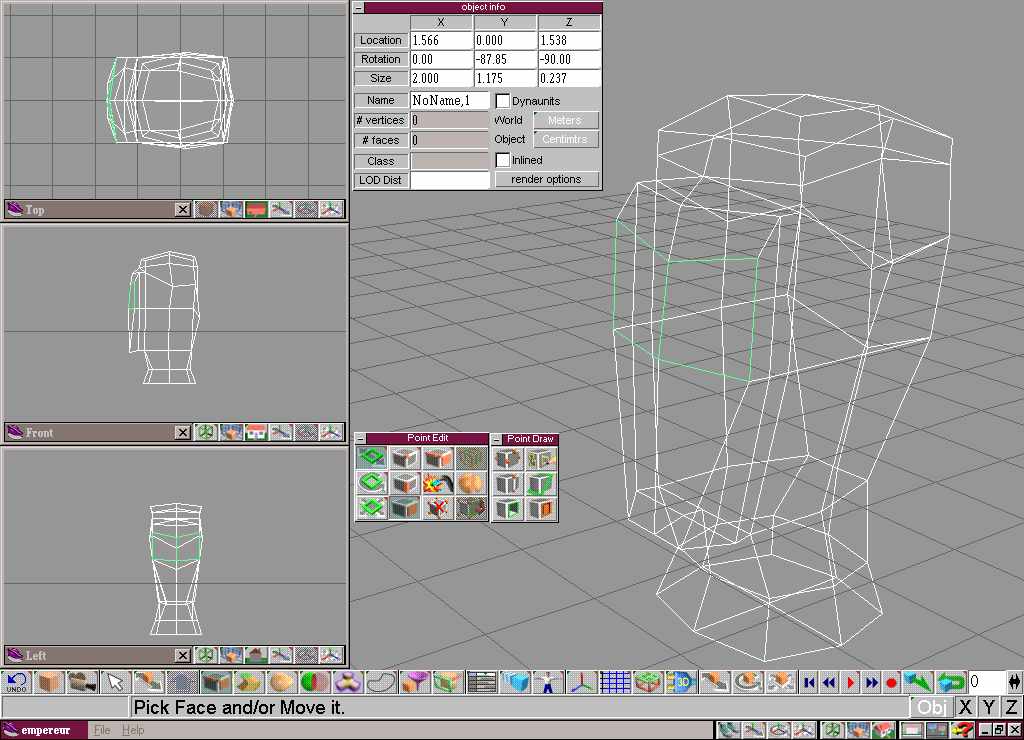Screen dimensions: 1024x740
Task: Click the Rotation Z value field
Action: pos(569,59)
